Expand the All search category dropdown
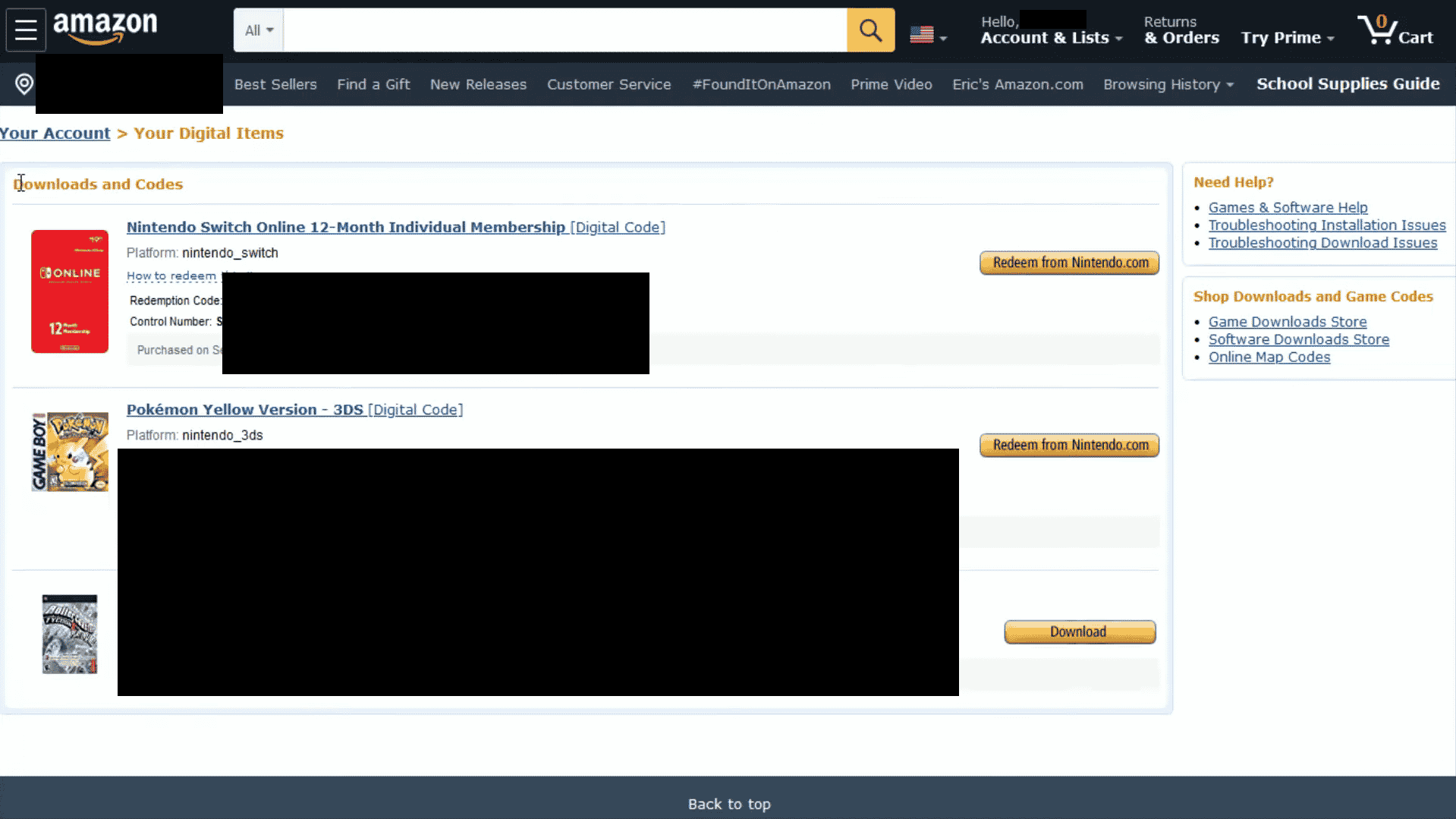Screen dimensions: 1456x819 [x=257, y=30]
